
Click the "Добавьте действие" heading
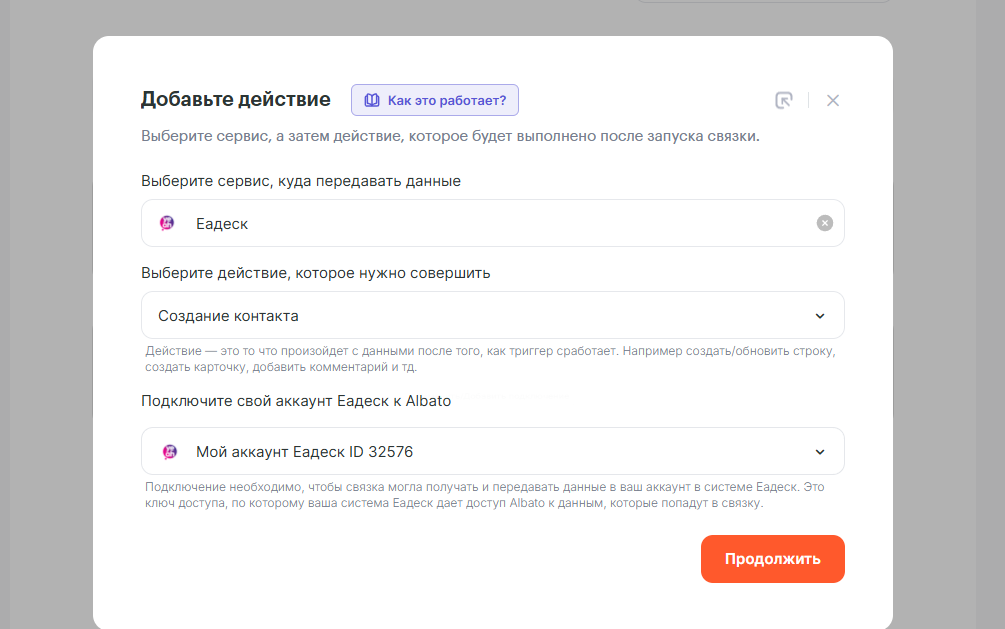(x=236, y=99)
